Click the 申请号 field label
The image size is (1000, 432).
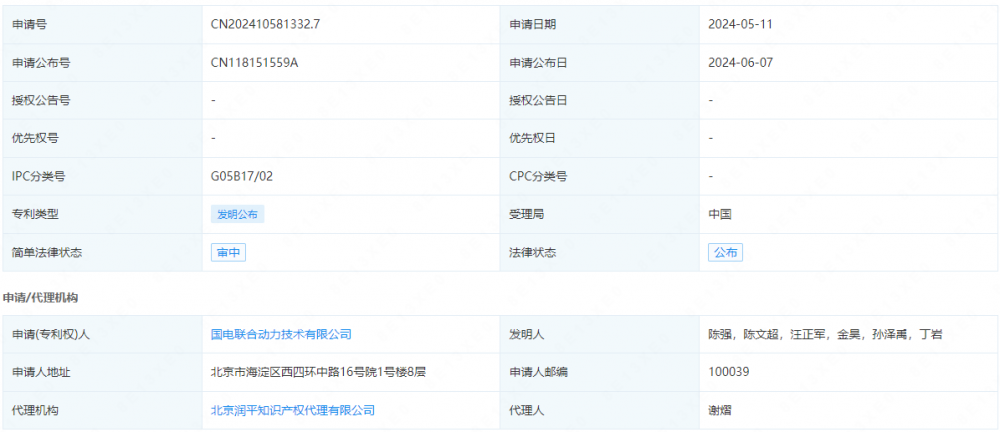29,25
